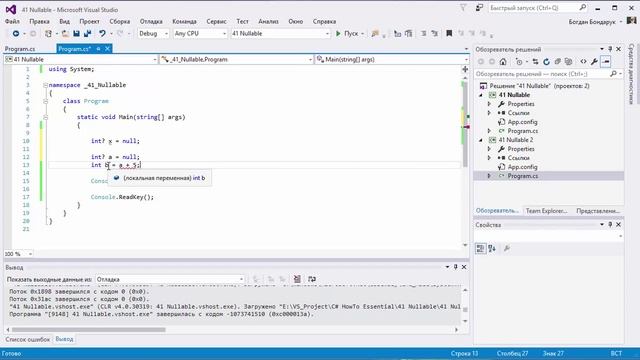Open the Правка menu
Image resolution: width=640 pixels, height=360 pixels.
click(39, 22)
